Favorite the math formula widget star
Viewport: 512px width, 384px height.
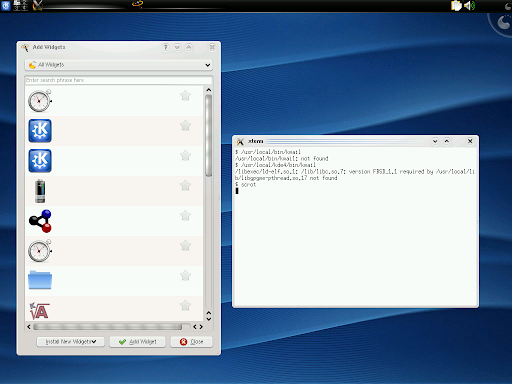point(185,305)
